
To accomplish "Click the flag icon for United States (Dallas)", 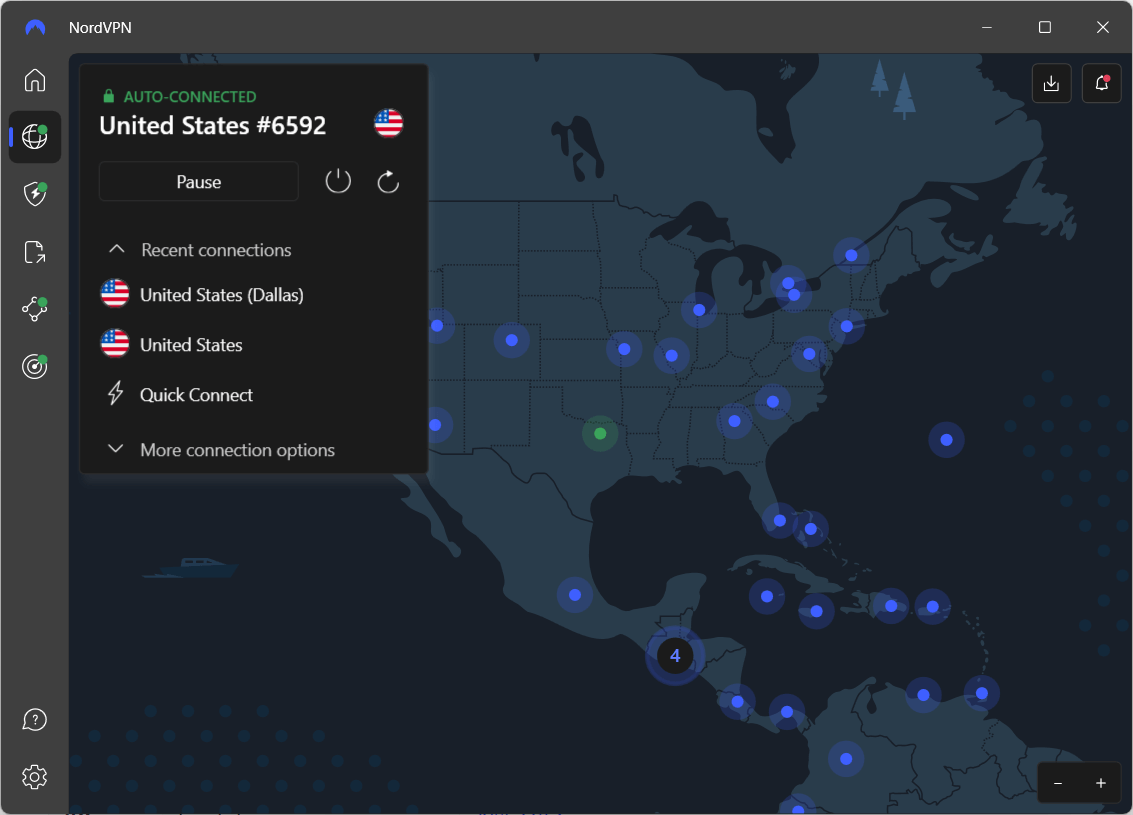I will 115,294.
